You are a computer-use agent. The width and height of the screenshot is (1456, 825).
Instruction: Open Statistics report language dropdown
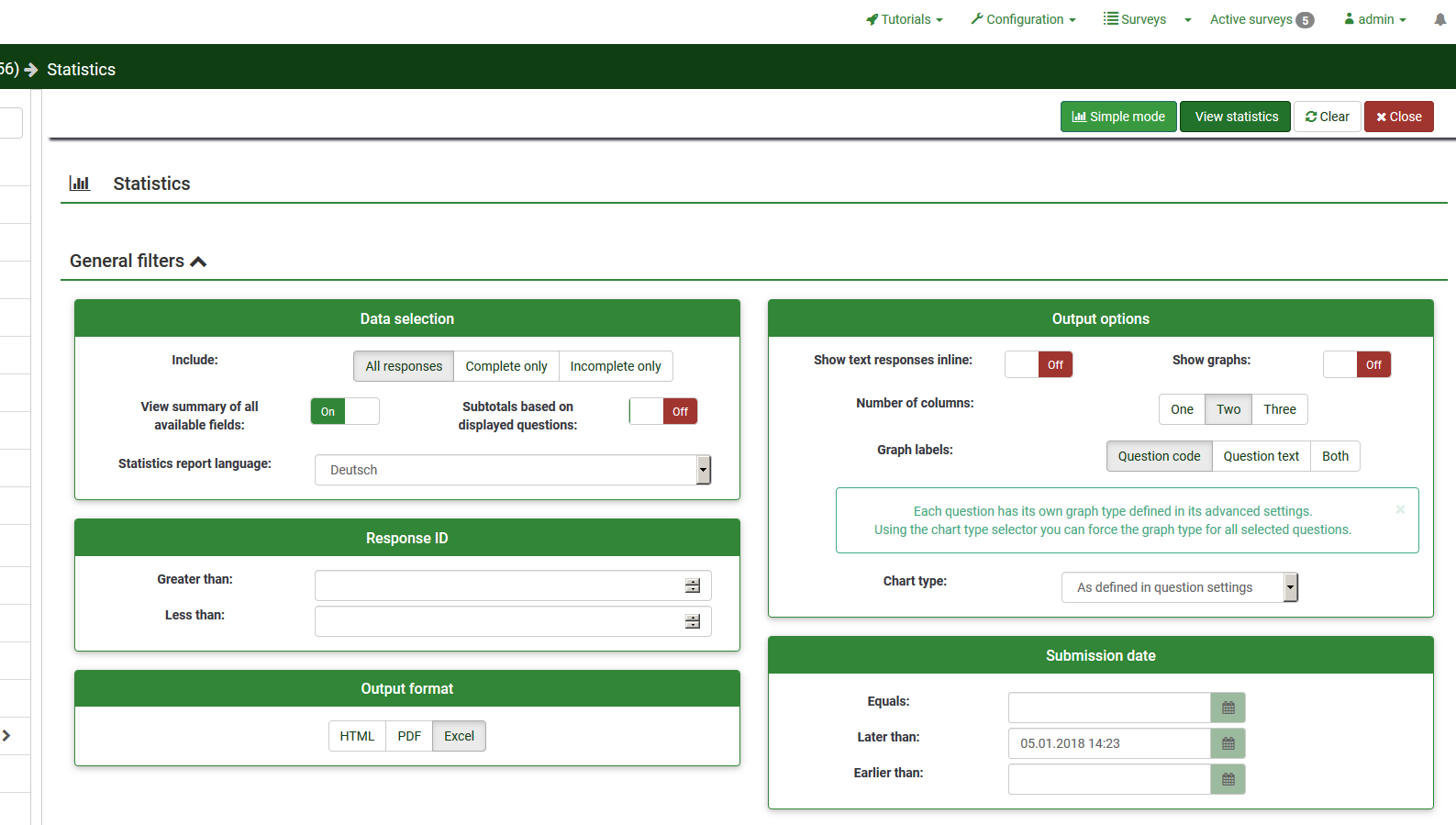(512, 470)
